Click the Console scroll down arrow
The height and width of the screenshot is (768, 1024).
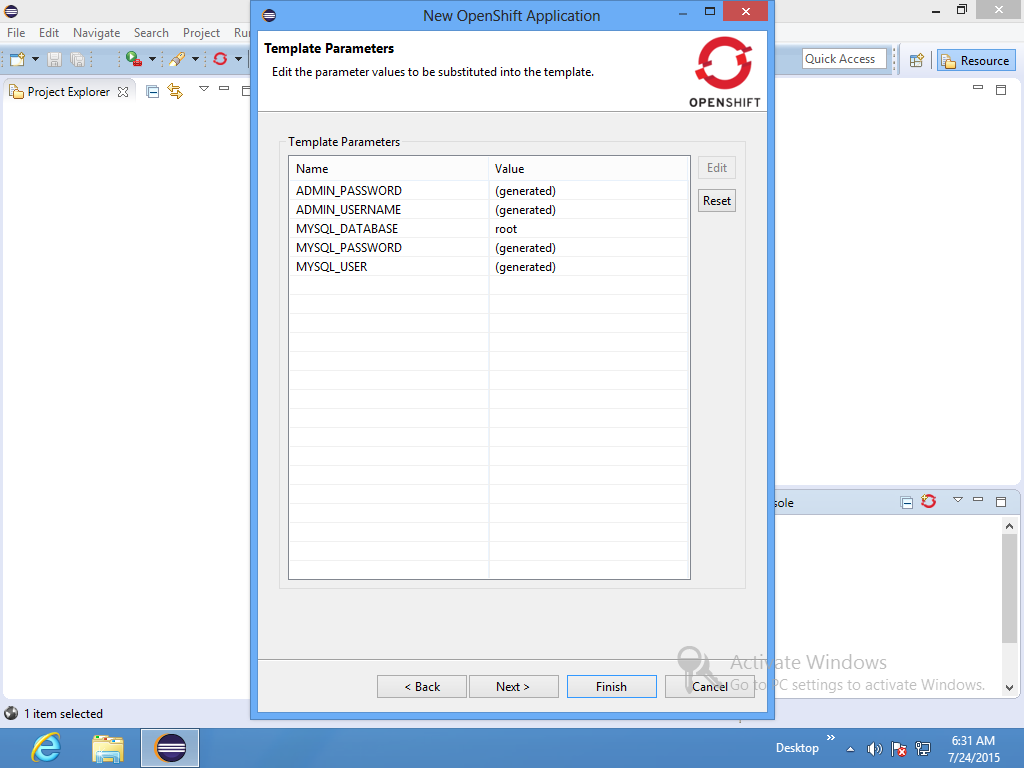(x=1010, y=687)
